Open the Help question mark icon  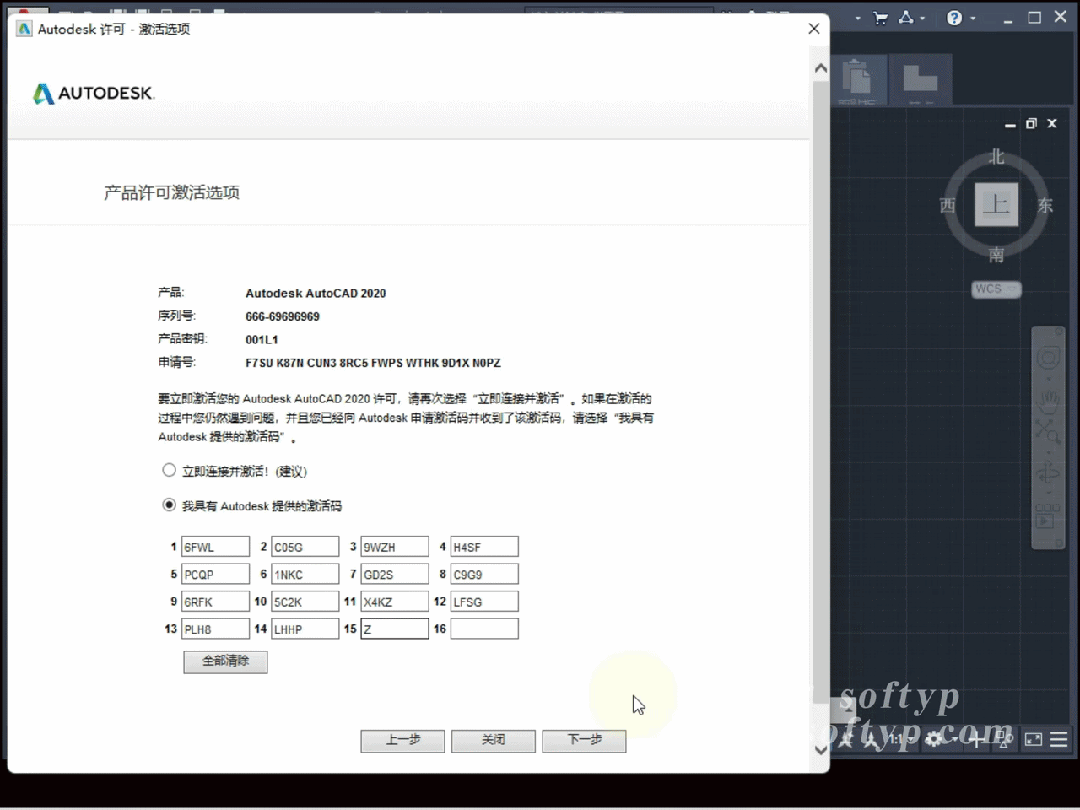(x=954, y=18)
